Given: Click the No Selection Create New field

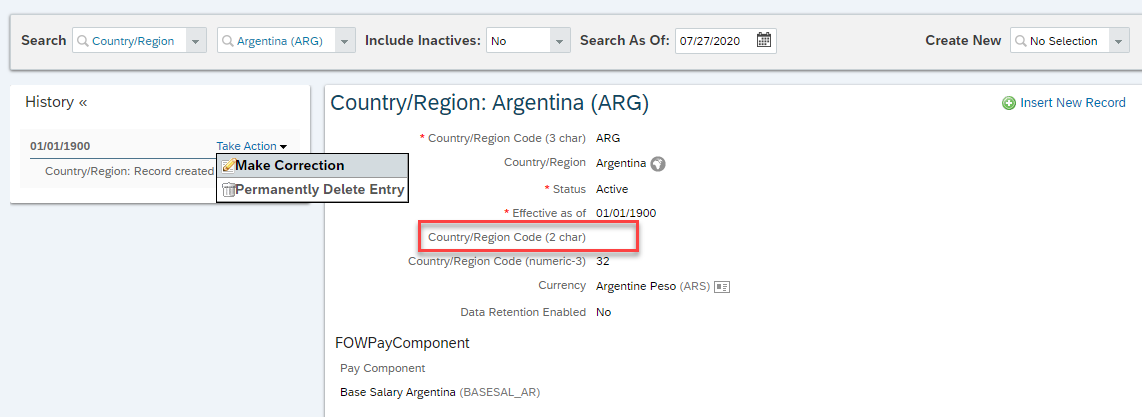Looking at the screenshot, I should [x=1063, y=41].
